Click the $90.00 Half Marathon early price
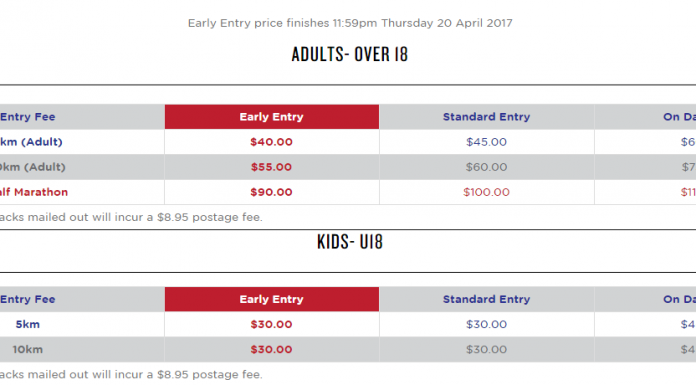 click(271, 192)
